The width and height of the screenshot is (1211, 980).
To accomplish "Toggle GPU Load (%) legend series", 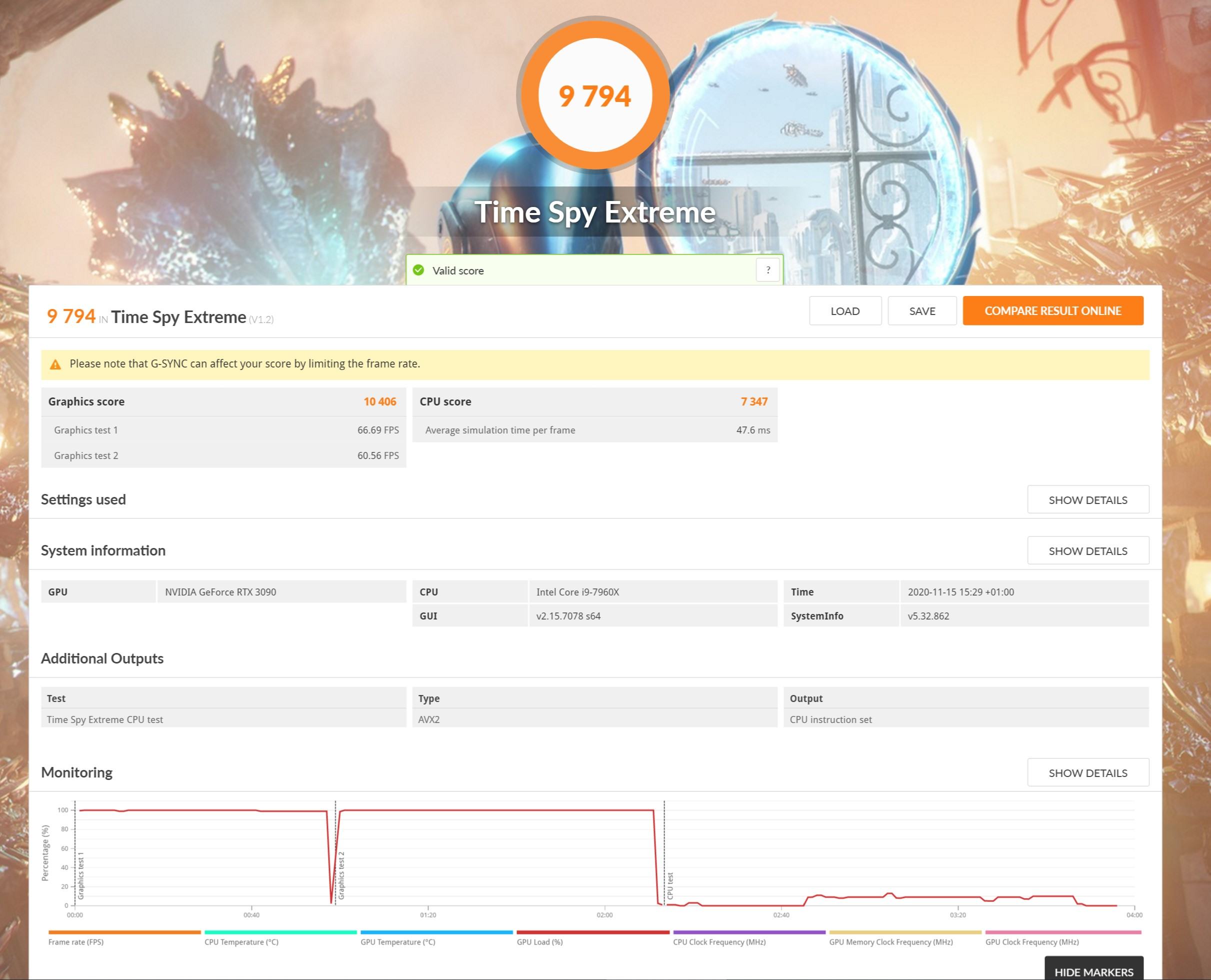I will point(539,941).
